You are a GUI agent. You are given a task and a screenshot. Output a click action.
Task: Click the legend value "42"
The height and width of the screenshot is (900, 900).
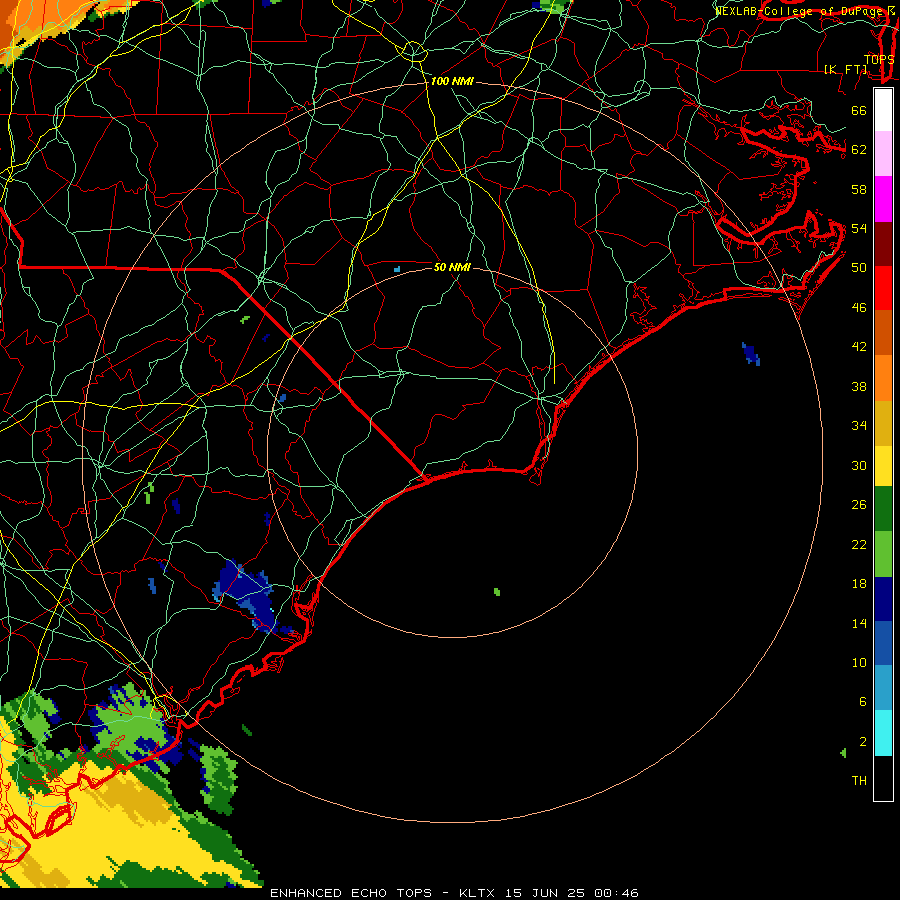[x=859, y=346]
